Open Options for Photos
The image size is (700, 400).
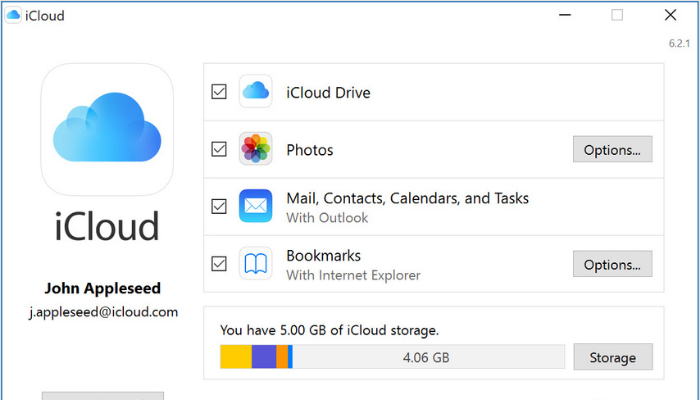pyautogui.click(x=612, y=149)
